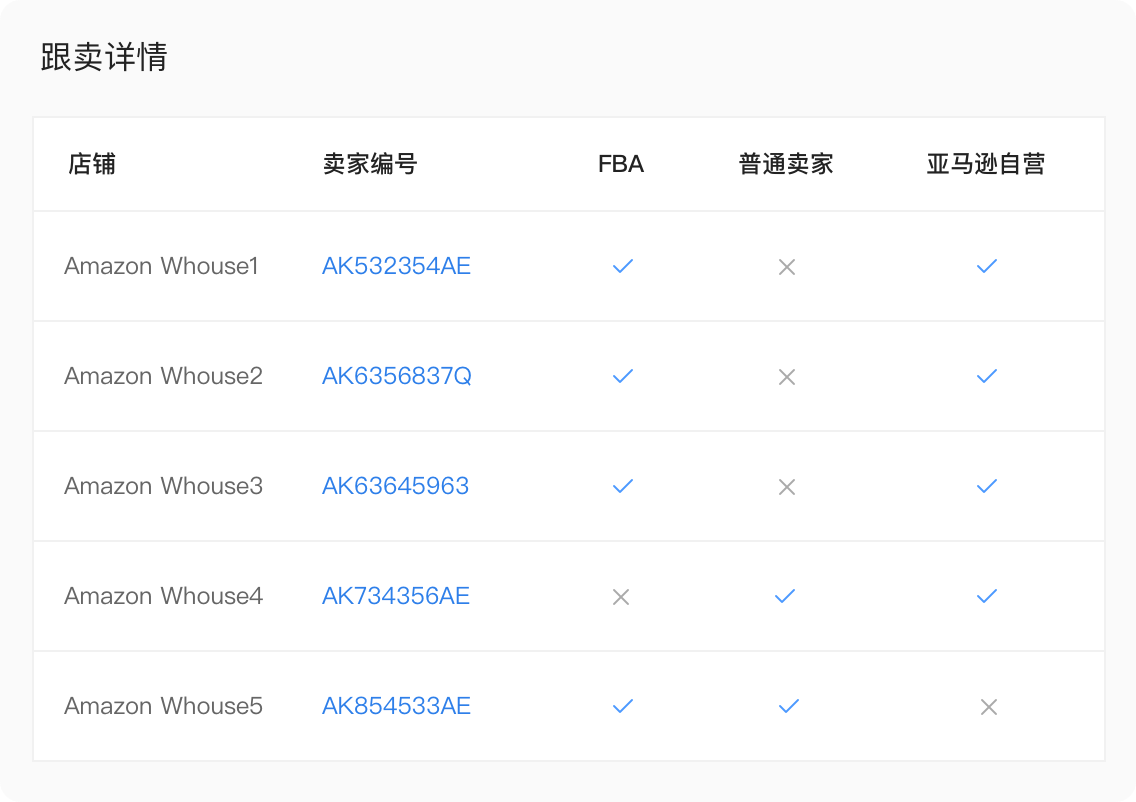Click the FBA column header
Viewport: 1136px width, 802px height.
pyautogui.click(x=620, y=164)
